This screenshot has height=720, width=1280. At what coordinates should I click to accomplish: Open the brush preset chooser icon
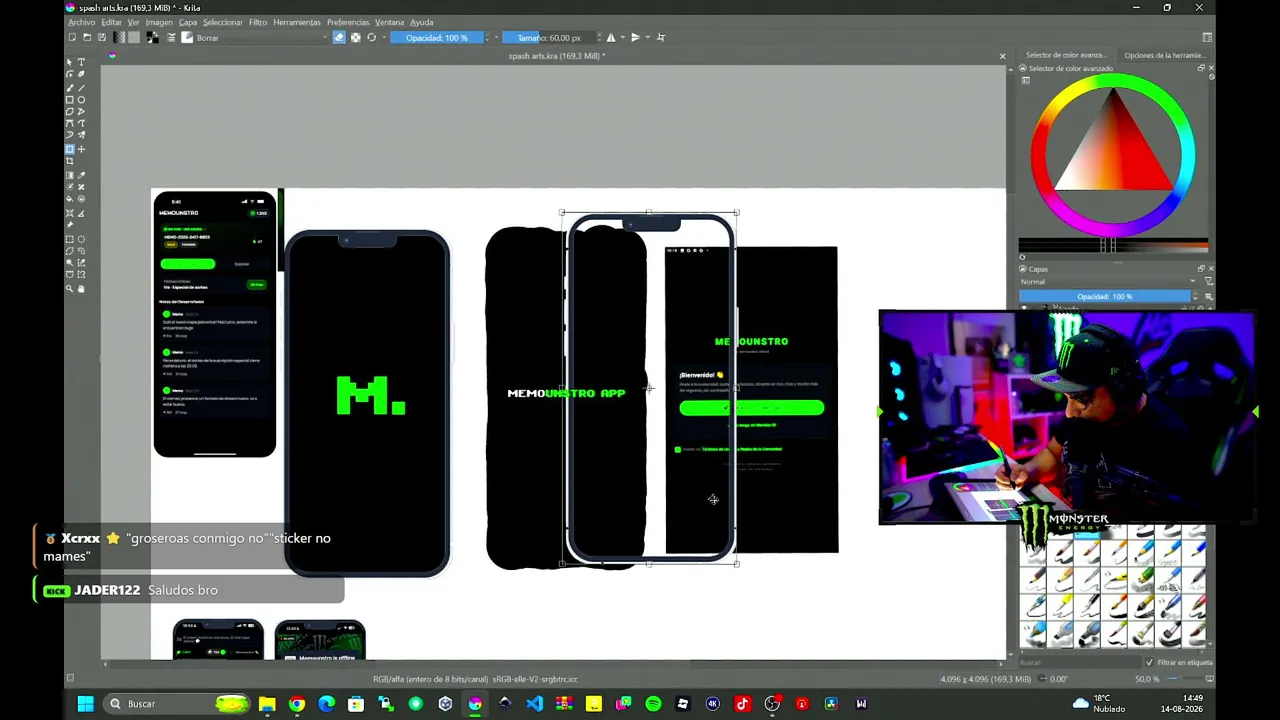(186, 38)
